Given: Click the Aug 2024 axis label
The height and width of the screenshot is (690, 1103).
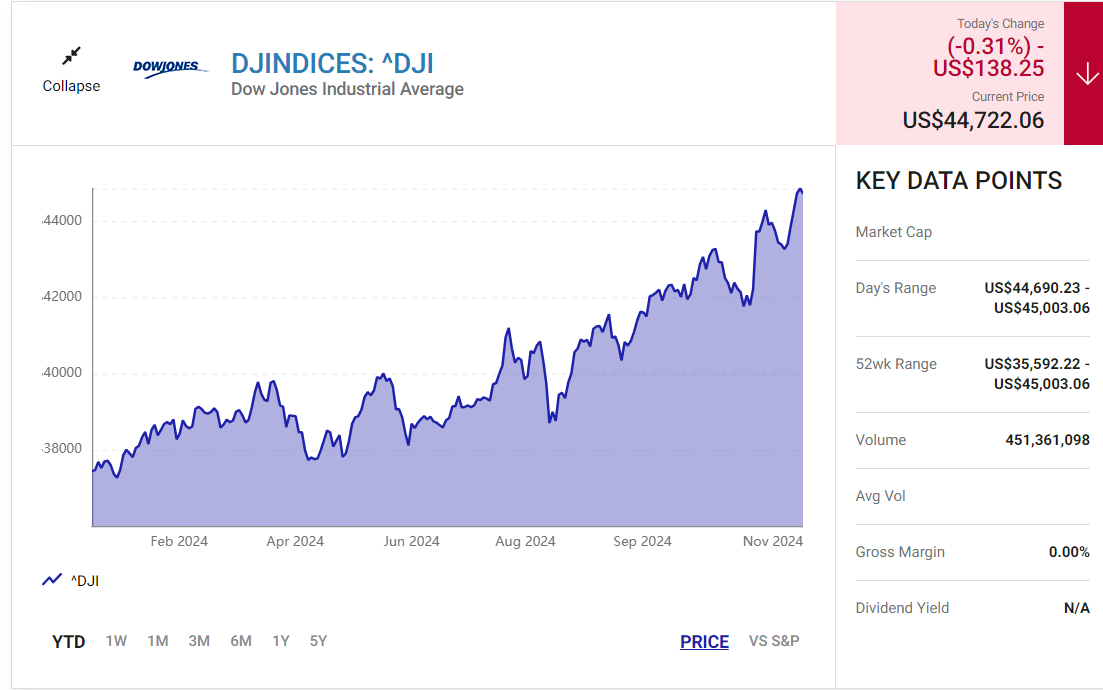Looking at the screenshot, I should tap(525, 542).
